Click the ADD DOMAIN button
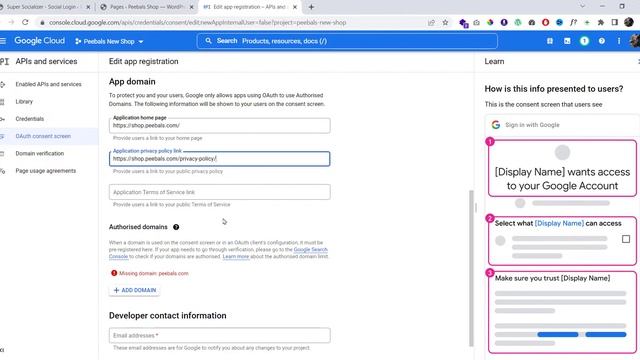Viewport: 640px width, 360px height. tap(135, 290)
